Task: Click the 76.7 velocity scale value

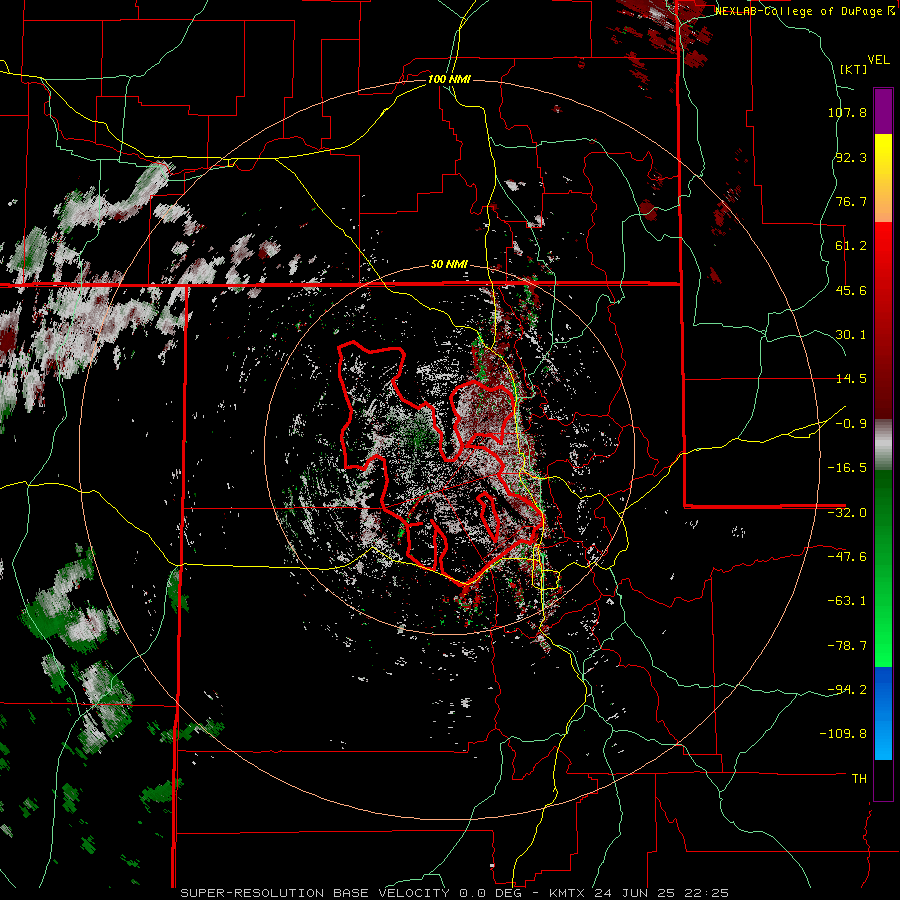Action: point(851,201)
